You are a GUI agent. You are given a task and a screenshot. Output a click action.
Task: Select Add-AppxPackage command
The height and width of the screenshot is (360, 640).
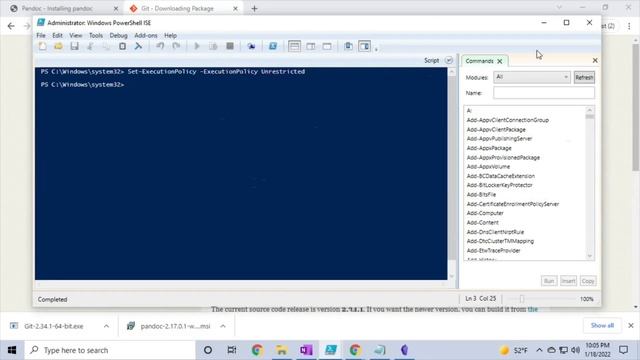coord(489,148)
